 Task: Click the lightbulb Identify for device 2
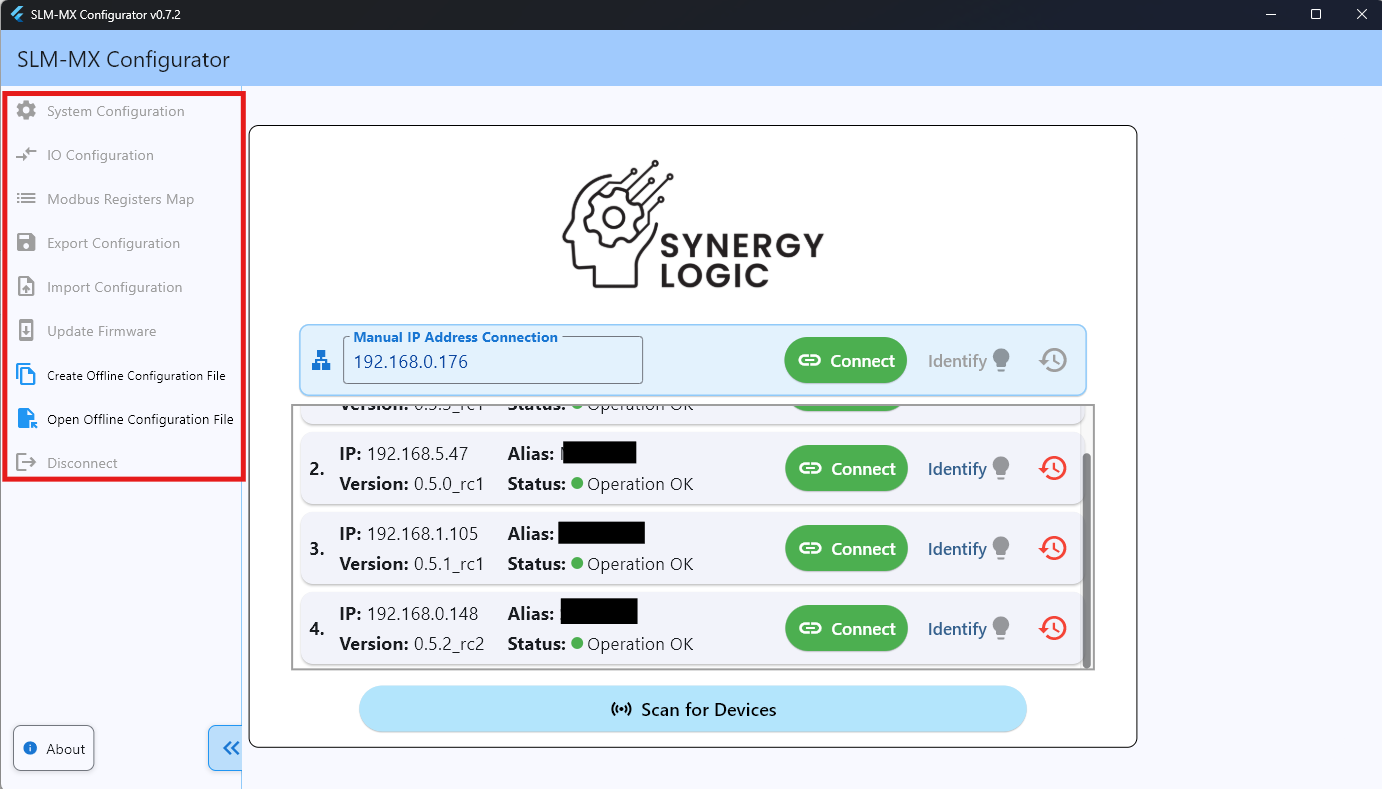pyautogui.click(x=1000, y=468)
